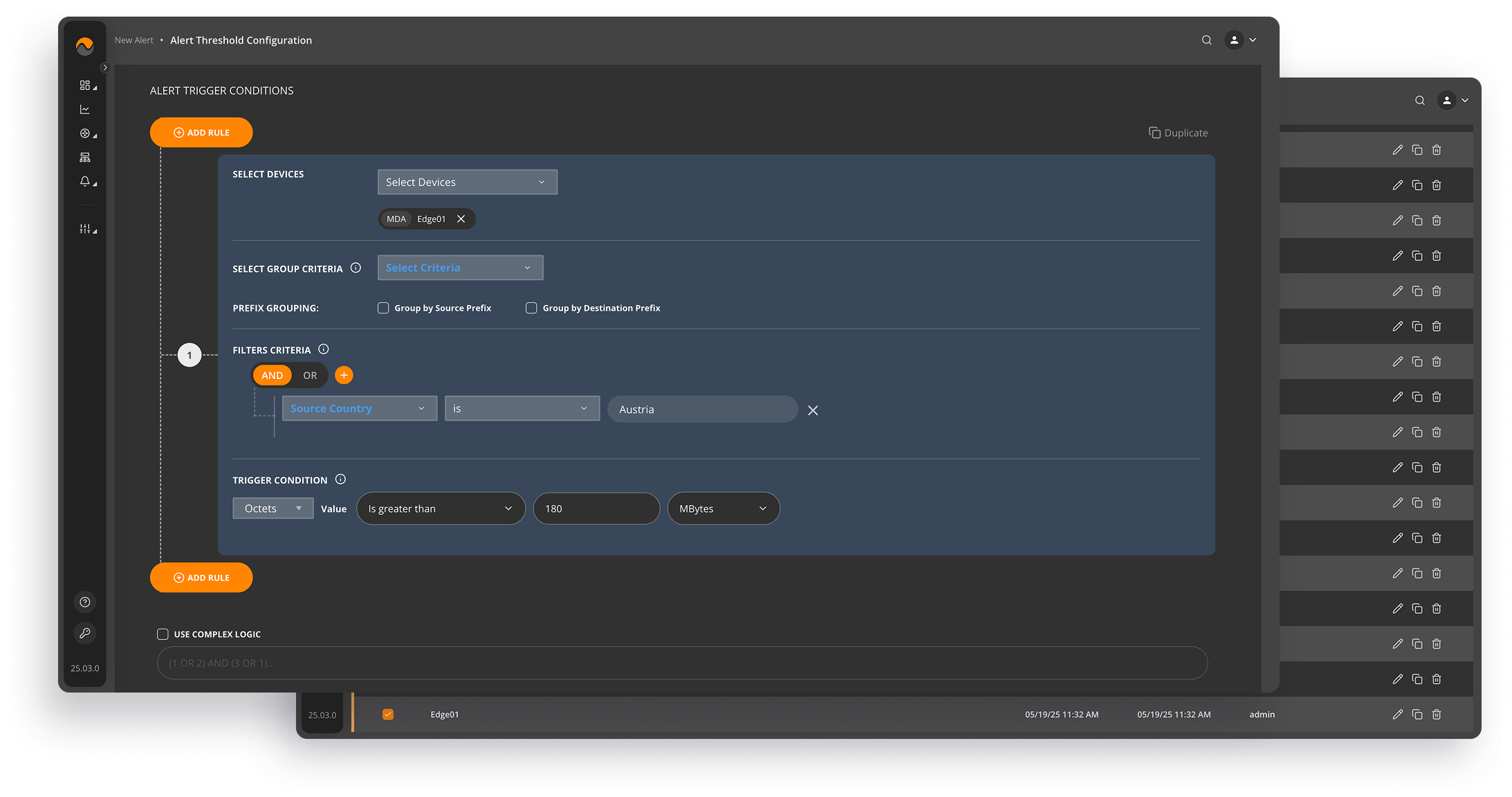
Task: Remove the Source Country filter row
Action: [x=813, y=410]
